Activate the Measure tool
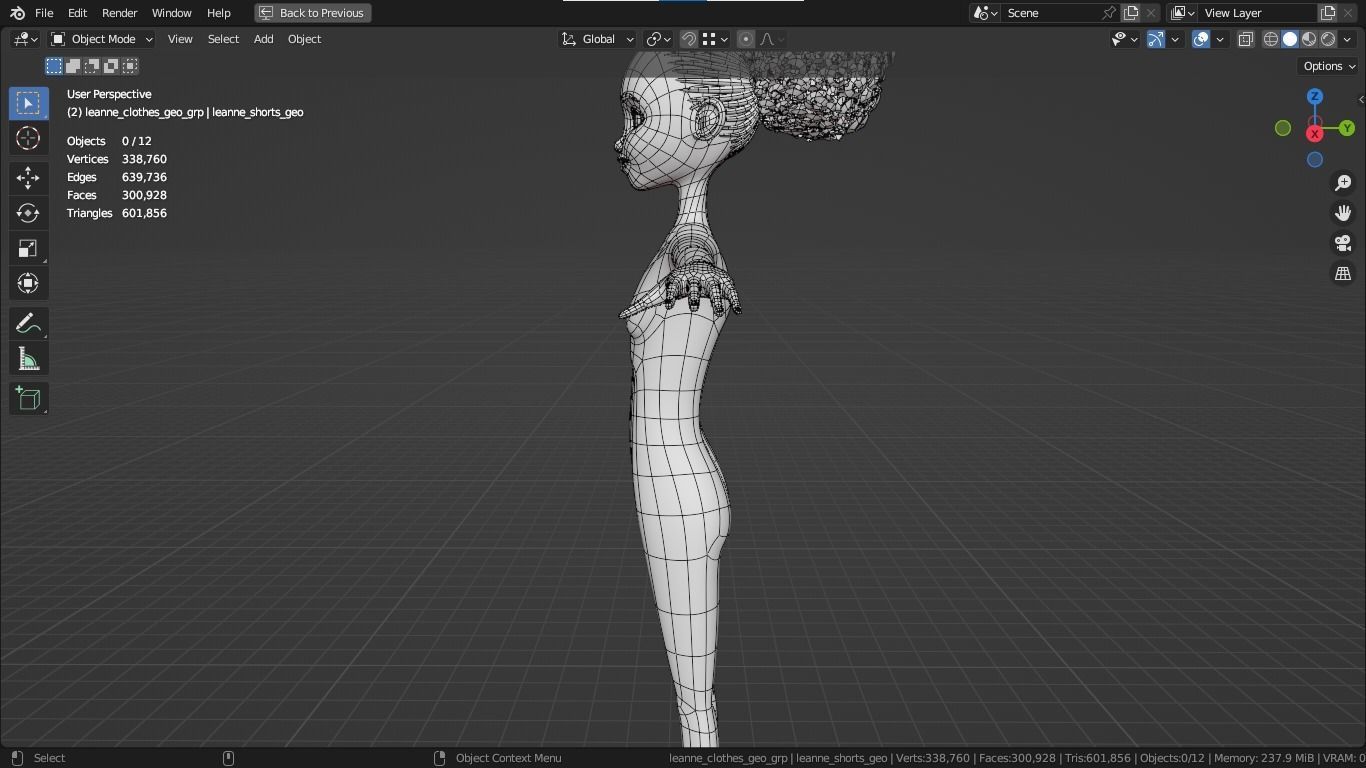This screenshot has height=768, width=1366. point(28,359)
